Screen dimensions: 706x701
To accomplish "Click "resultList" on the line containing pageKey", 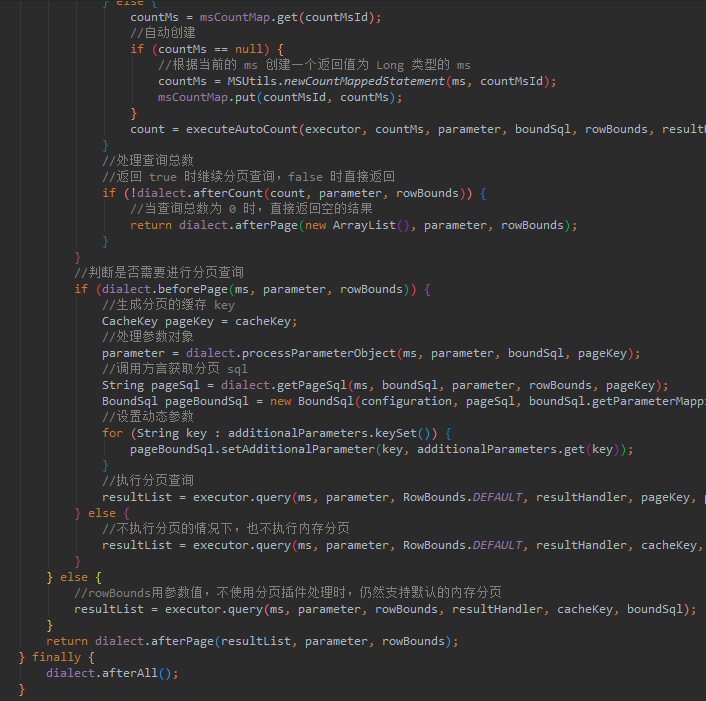I will coord(137,497).
